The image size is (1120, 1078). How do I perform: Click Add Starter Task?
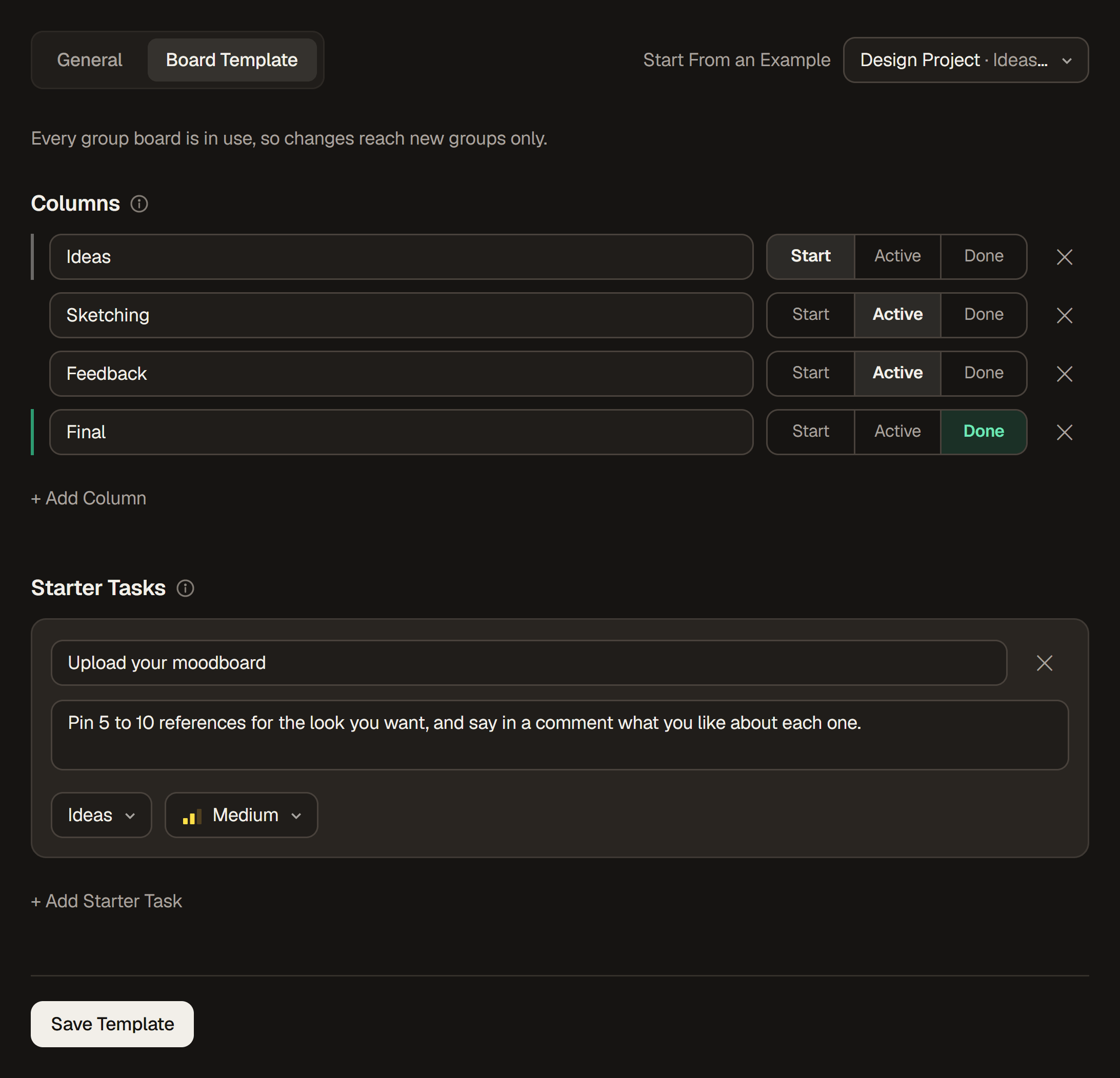pyautogui.click(x=106, y=901)
